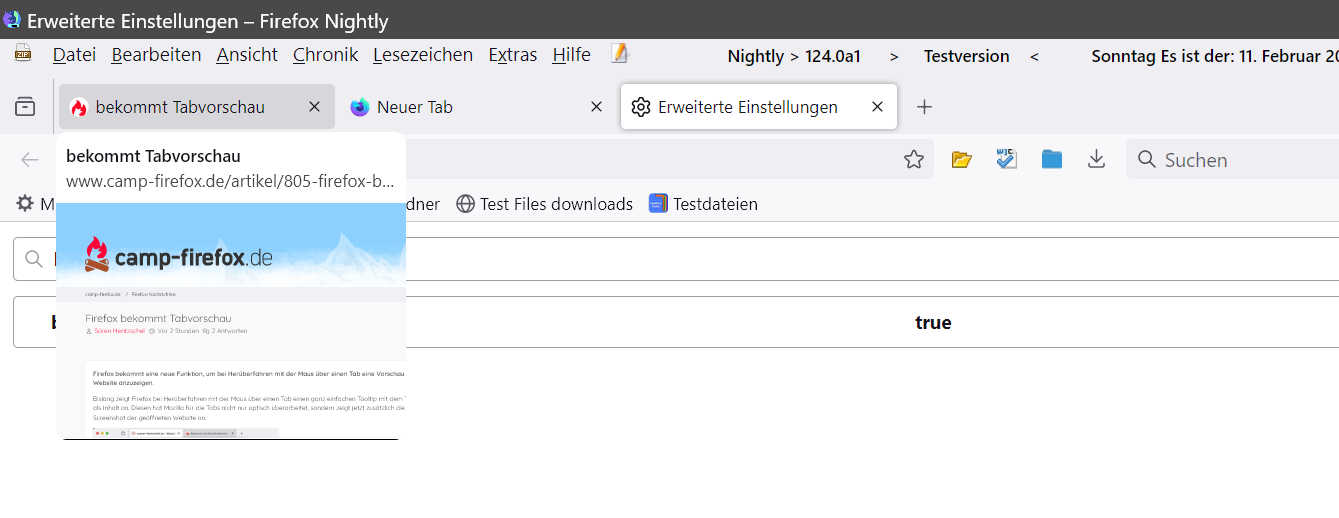Open the Datei menu

pyautogui.click(x=74, y=55)
